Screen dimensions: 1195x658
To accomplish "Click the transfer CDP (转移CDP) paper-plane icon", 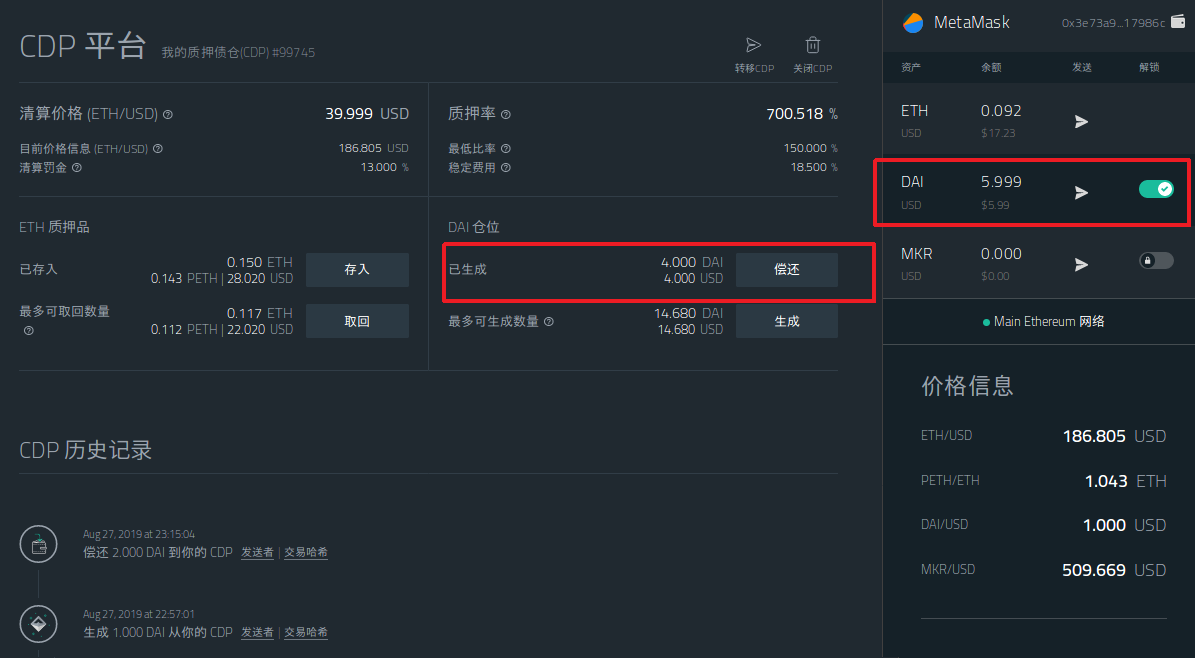I will pos(753,45).
